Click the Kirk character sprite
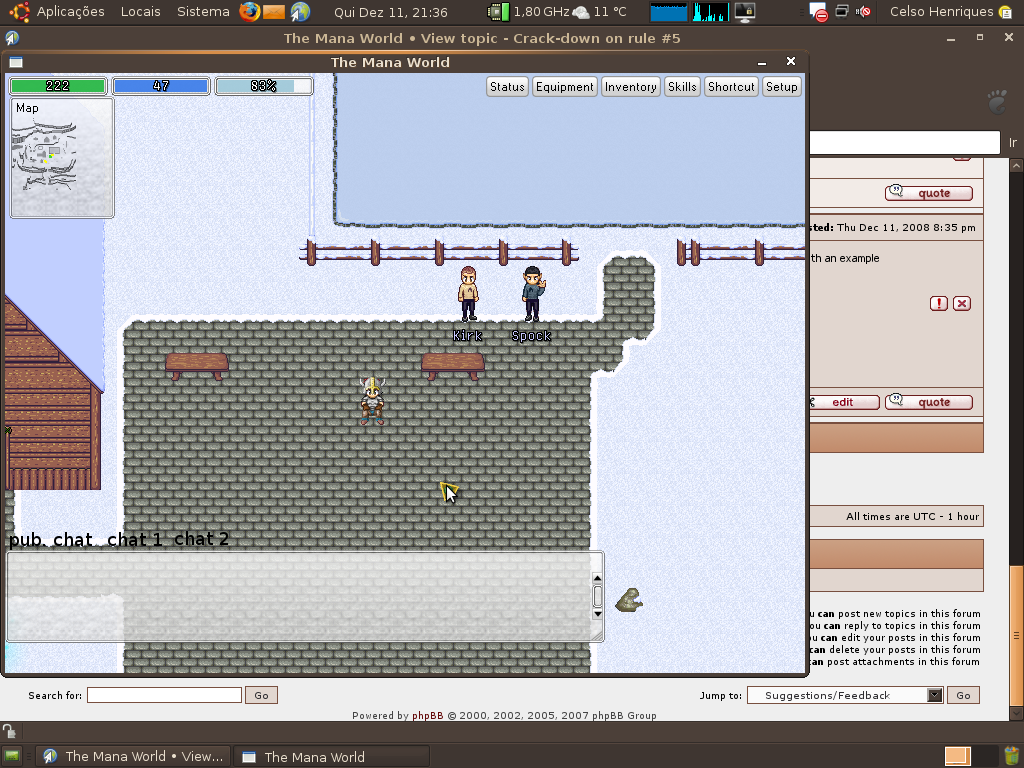Image resolution: width=1024 pixels, height=768 pixels. 468,294
